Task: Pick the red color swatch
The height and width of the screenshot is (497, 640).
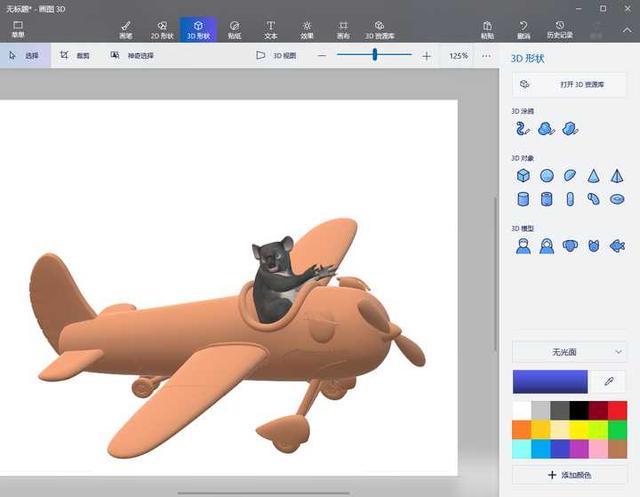Action: (x=617, y=410)
